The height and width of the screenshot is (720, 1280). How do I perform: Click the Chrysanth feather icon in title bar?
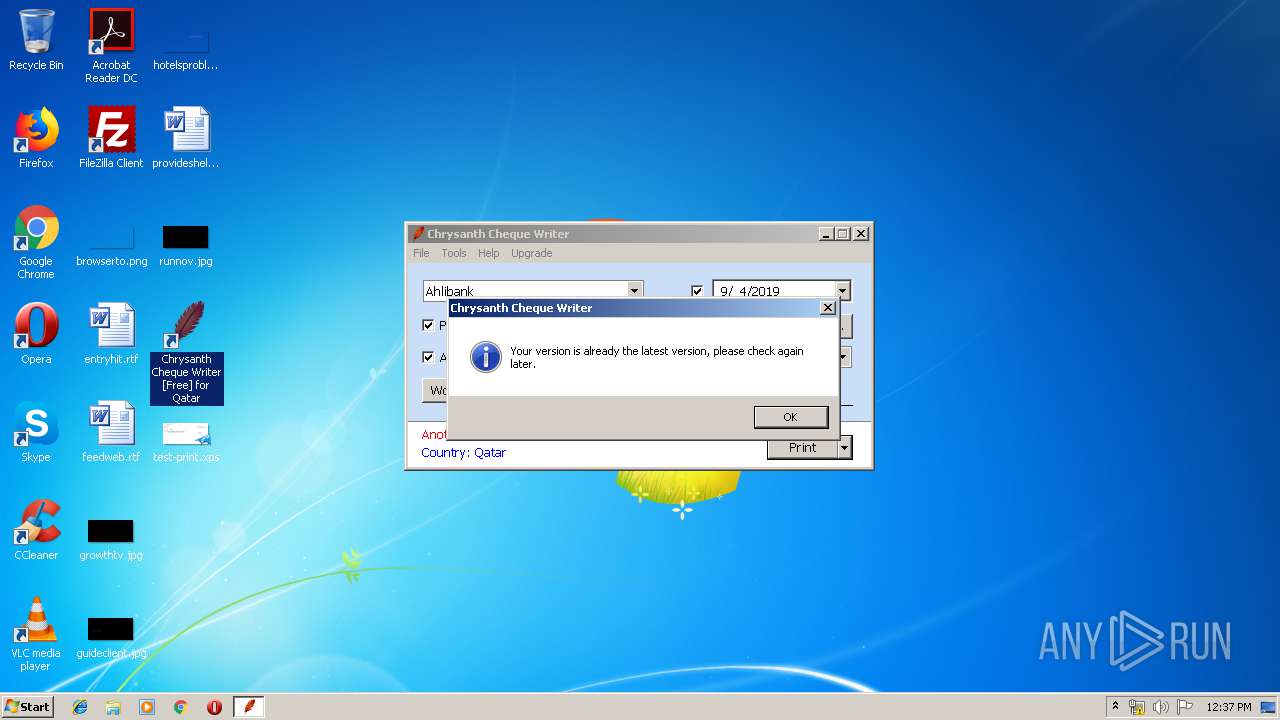pyautogui.click(x=418, y=234)
